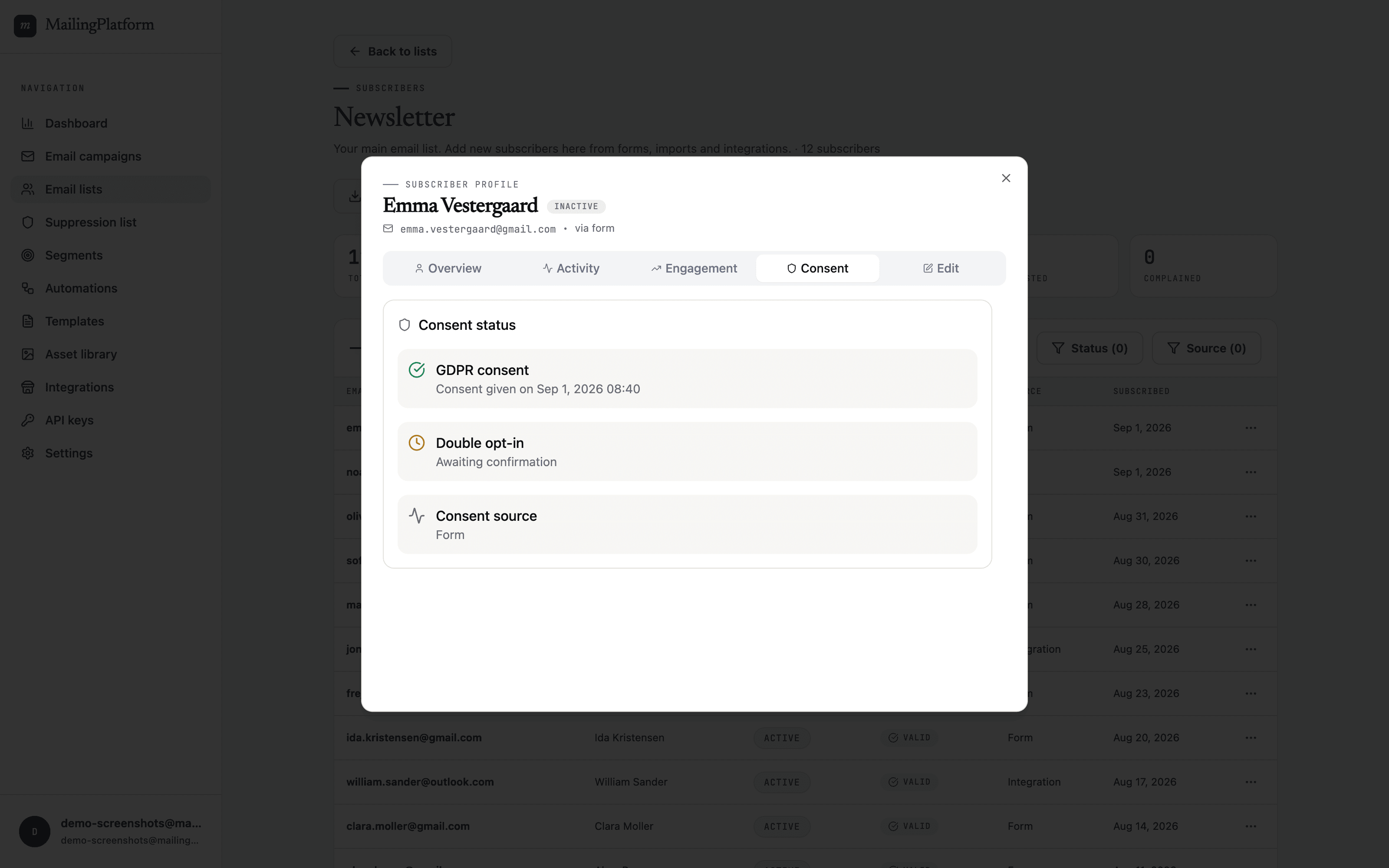Click "Consent given on Sep 1, 2026 08:40"
Viewport: 1389px width, 868px height.
pyautogui.click(x=538, y=389)
